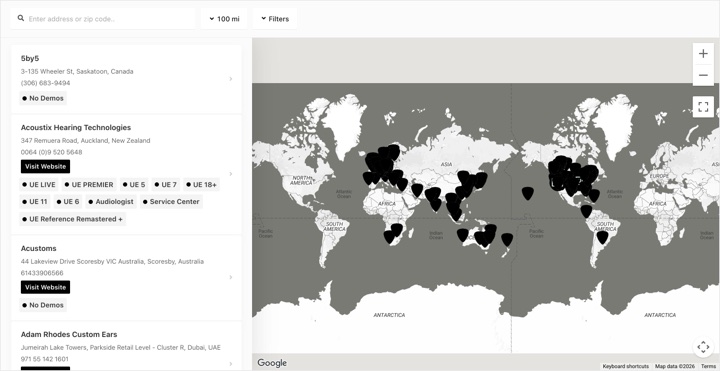Click Acustoms phone number 61433906566
720x371 pixels.
pos(42,273)
